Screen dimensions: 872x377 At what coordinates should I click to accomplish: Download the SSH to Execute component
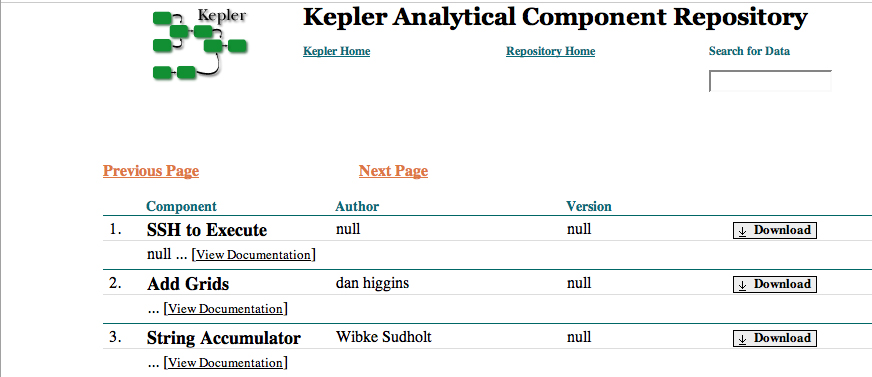775,230
